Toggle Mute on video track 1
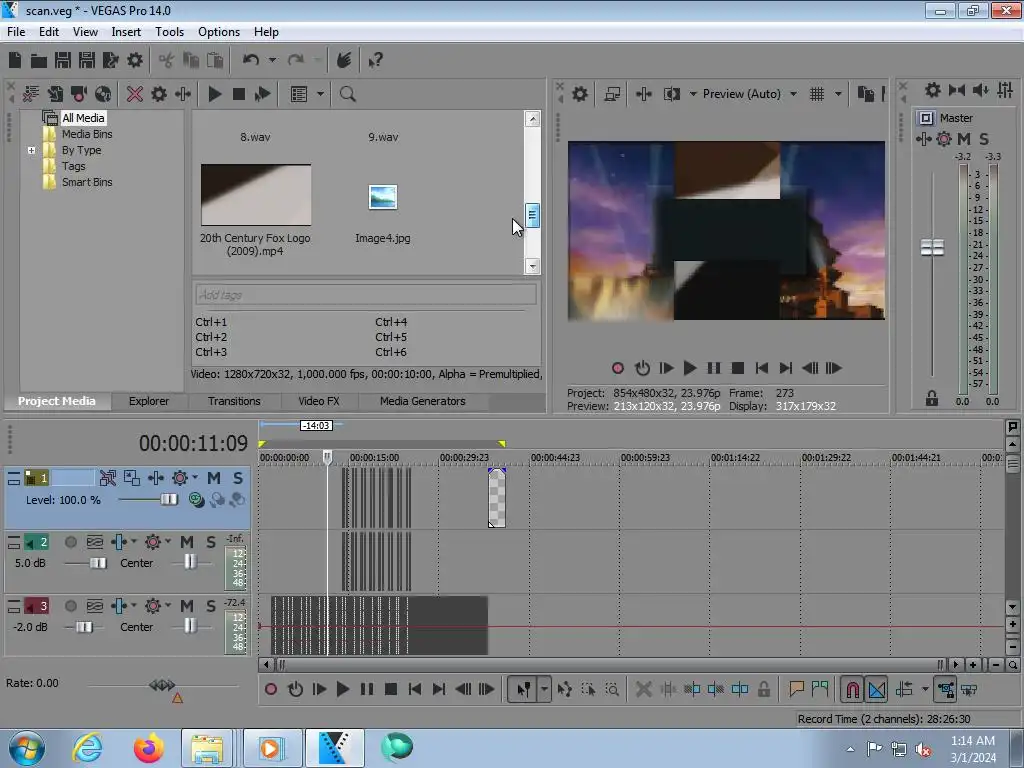The width and height of the screenshot is (1024, 768). 214,478
